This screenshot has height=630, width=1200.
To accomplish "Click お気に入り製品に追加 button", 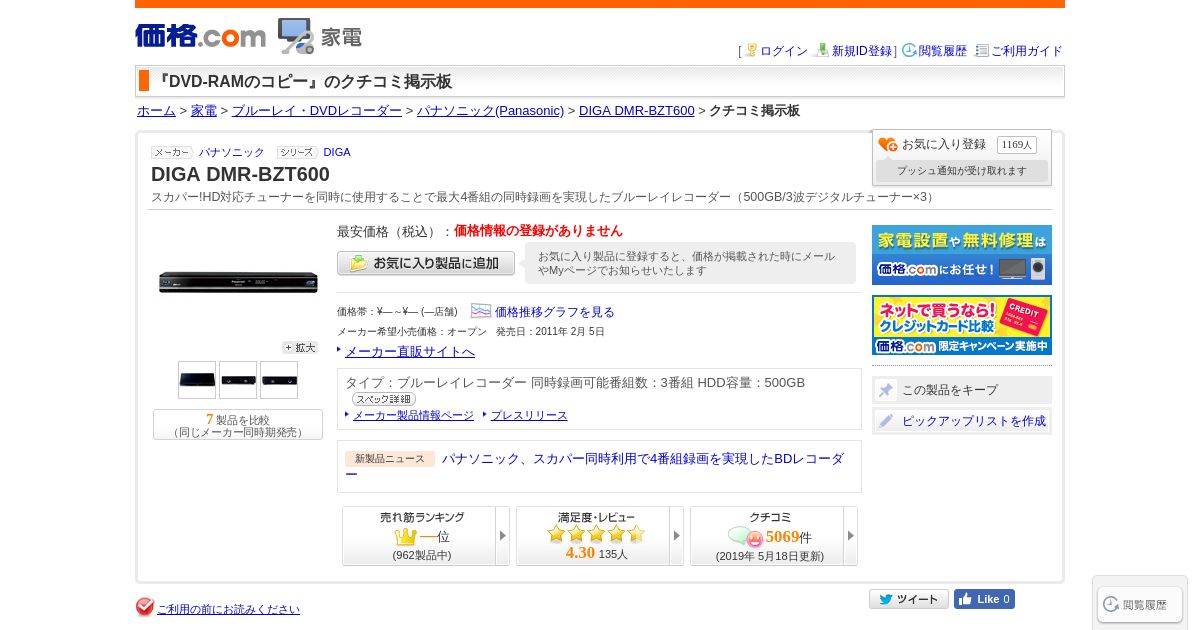I will tap(426, 263).
